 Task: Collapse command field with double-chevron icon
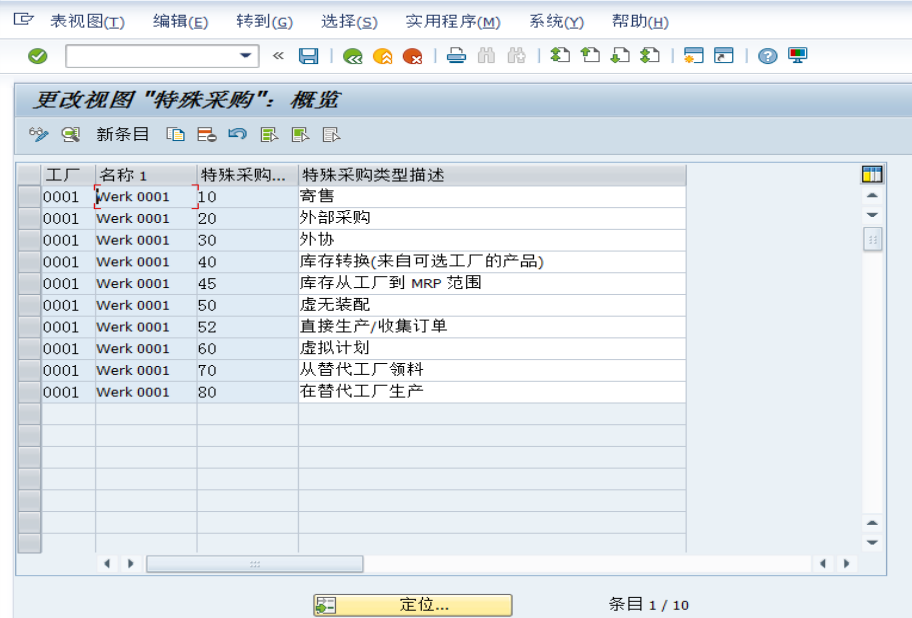279,56
